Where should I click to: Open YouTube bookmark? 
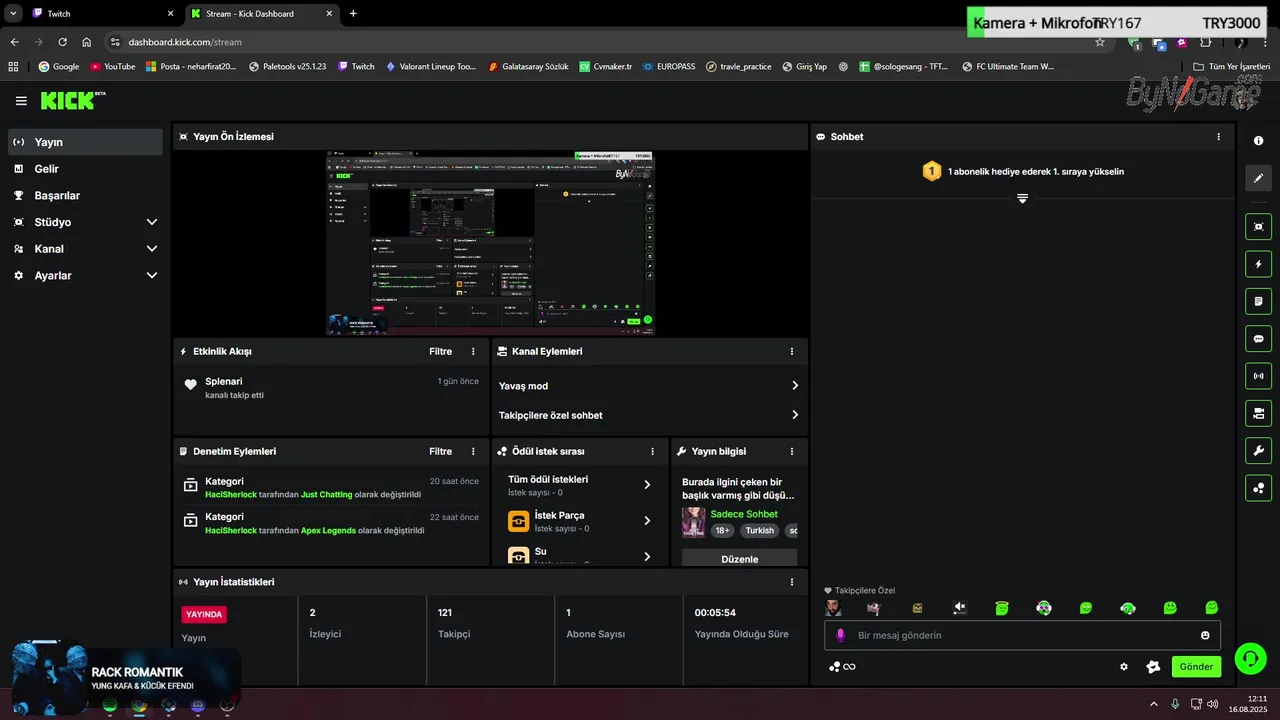click(x=113, y=67)
